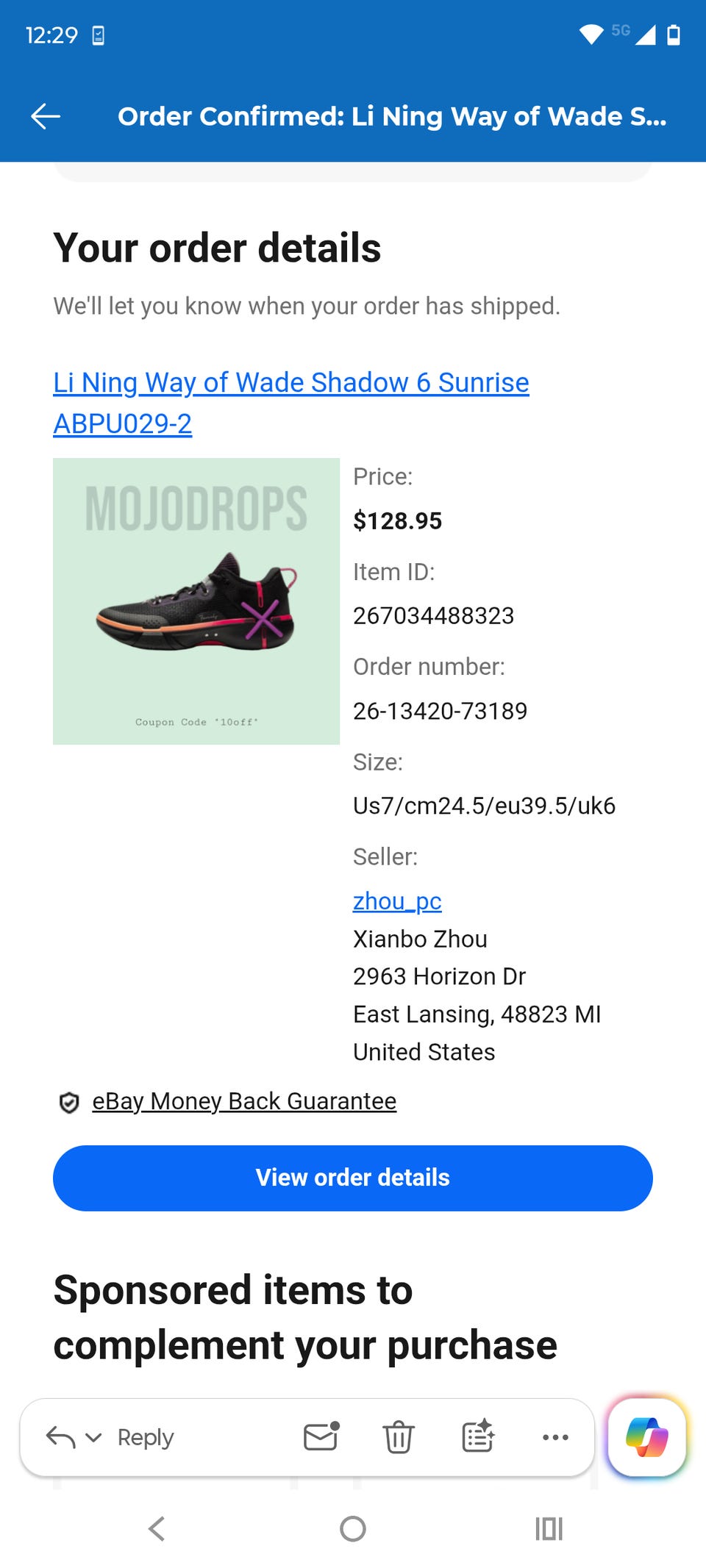Mark email unread with envelope icon

[321, 1436]
